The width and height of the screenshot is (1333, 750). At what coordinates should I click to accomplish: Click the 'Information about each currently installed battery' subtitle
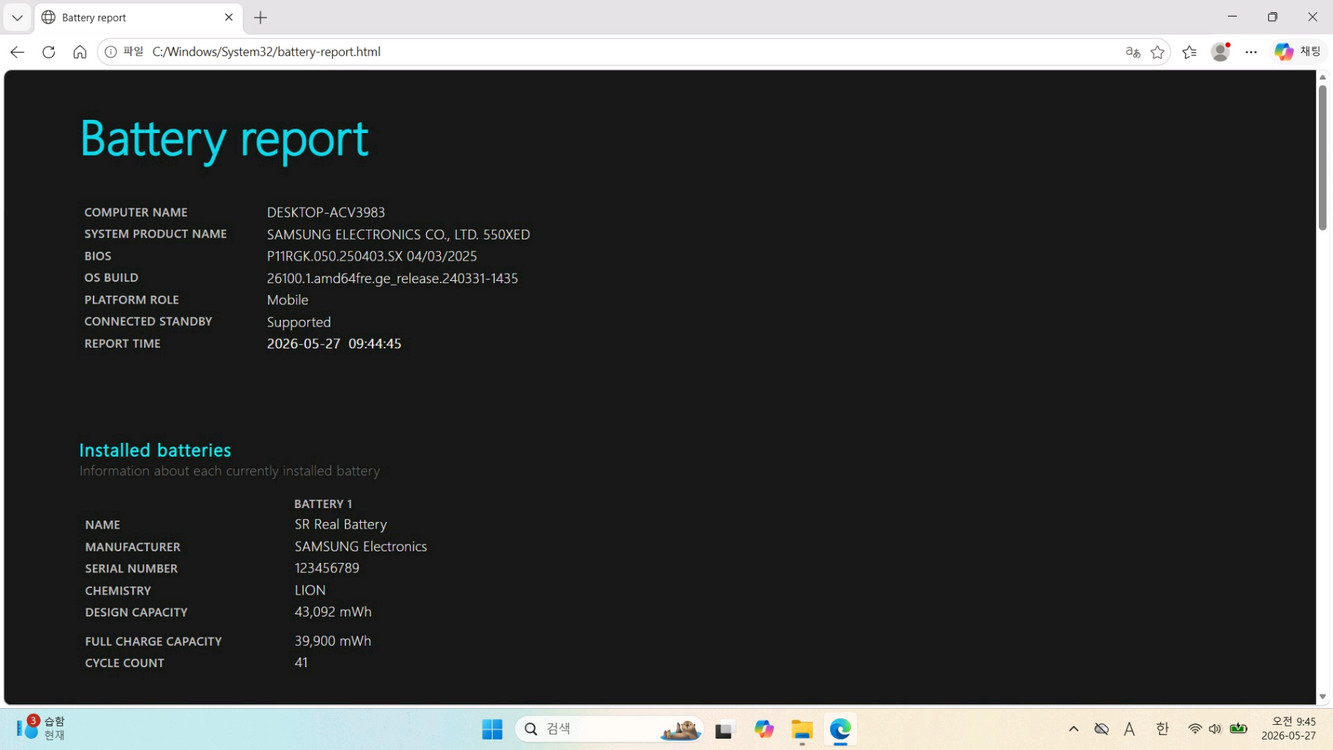[x=230, y=471]
